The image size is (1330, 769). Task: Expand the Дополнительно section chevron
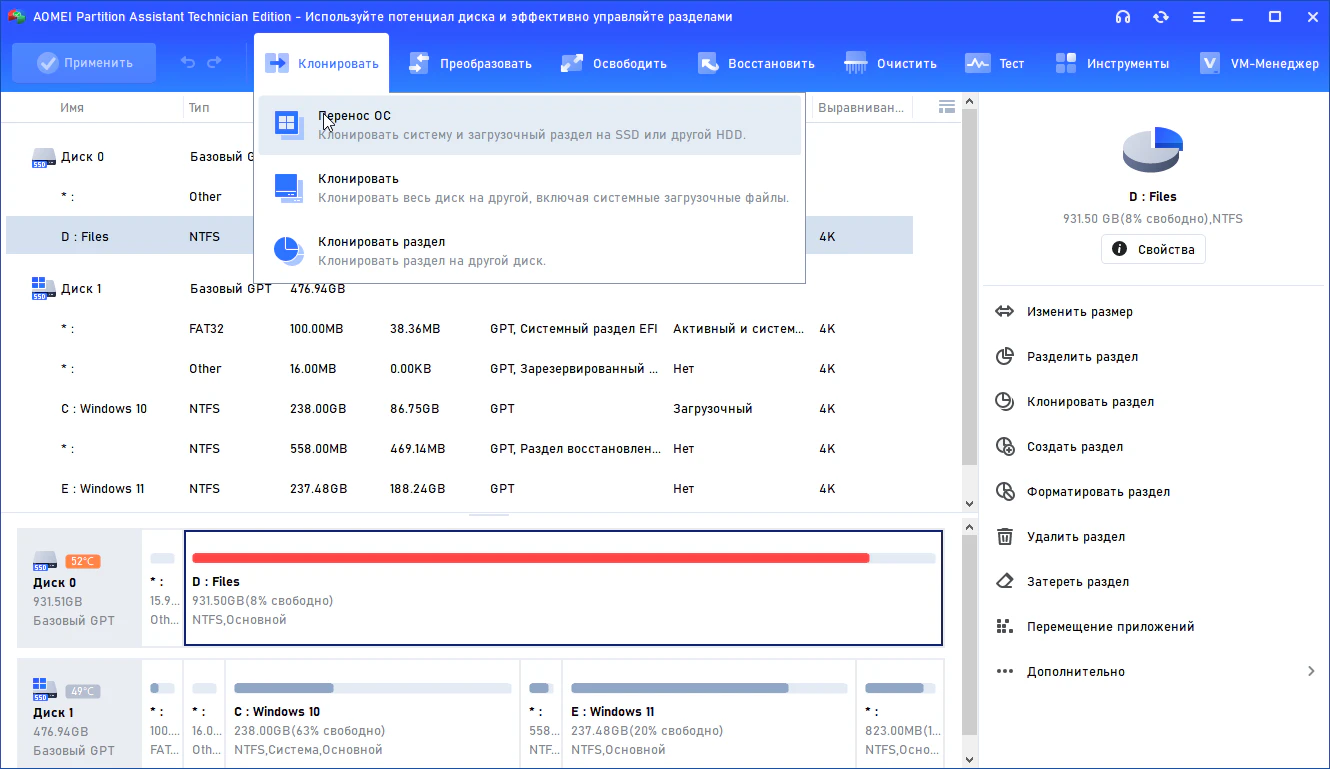pyautogui.click(x=1311, y=672)
